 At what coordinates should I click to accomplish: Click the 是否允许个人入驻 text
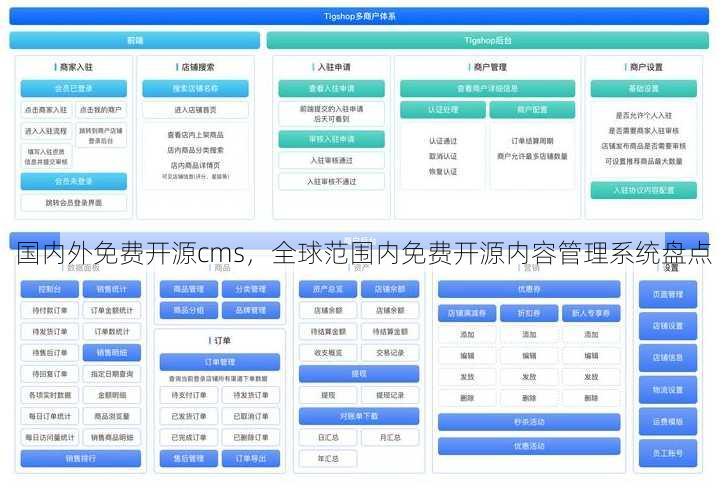click(x=644, y=116)
